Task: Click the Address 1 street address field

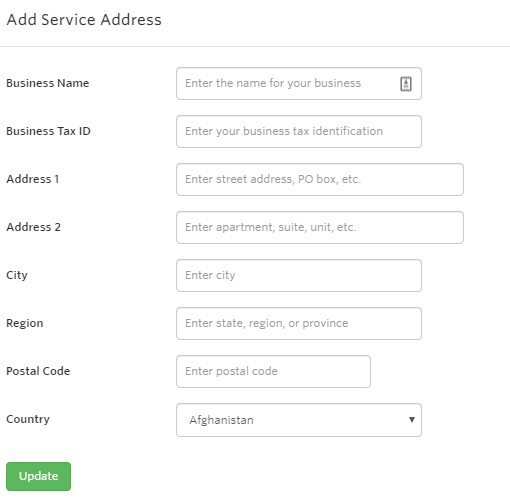Action: pyautogui.click(x=320, y=179)
